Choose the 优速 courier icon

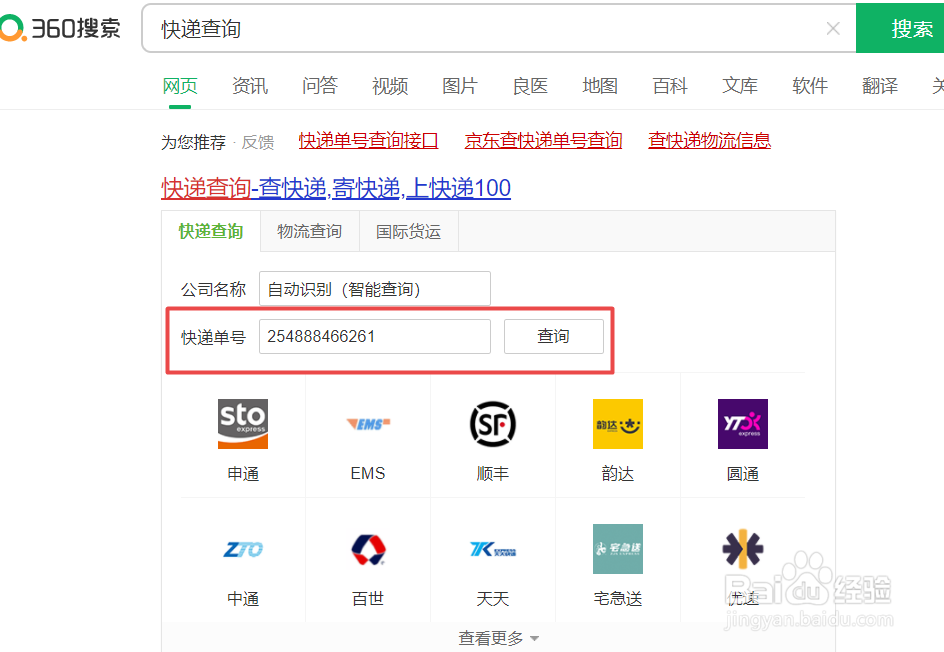(743, 549)
